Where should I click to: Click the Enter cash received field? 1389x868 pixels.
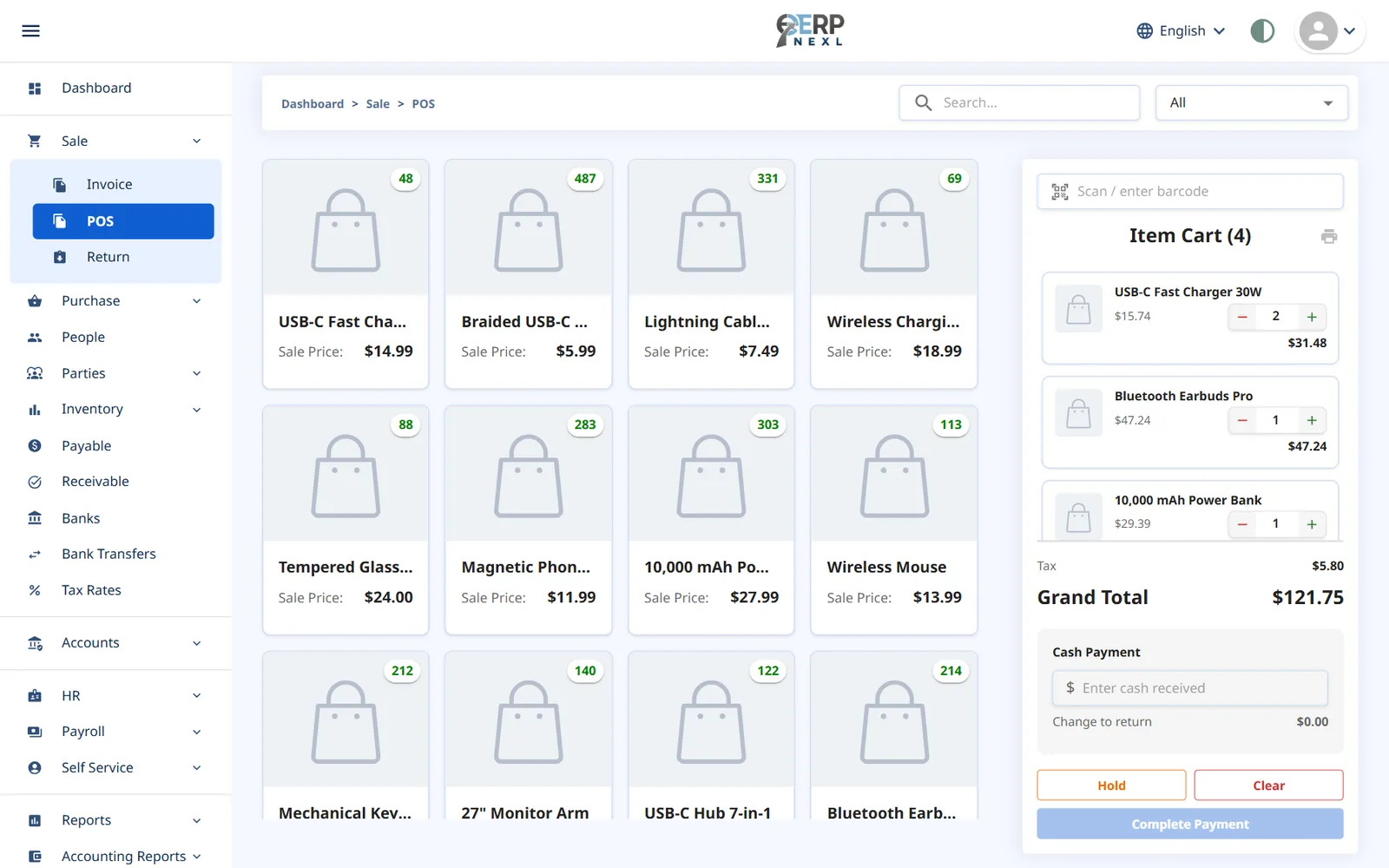click(1190, 688)
